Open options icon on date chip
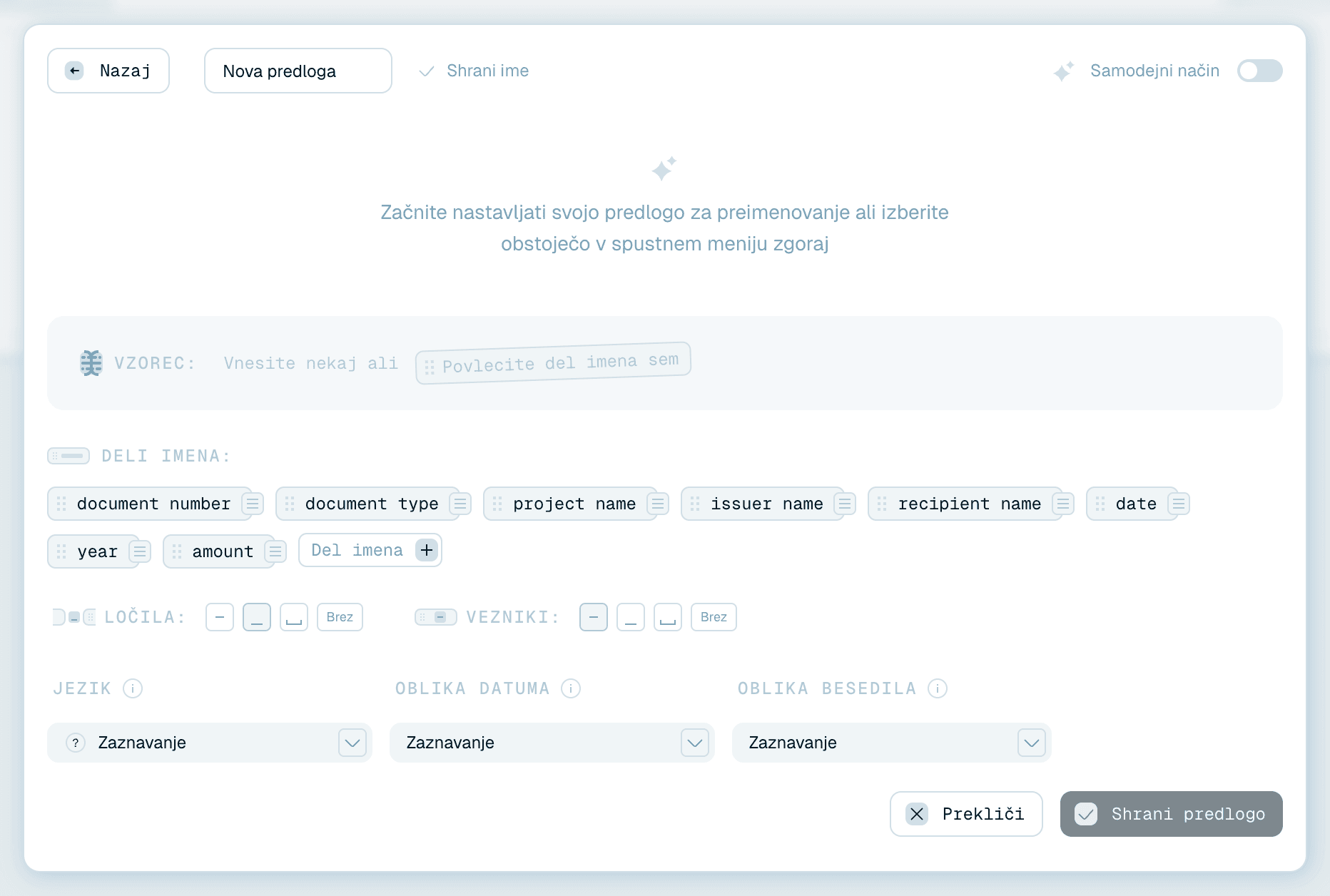 (1179, 504)
